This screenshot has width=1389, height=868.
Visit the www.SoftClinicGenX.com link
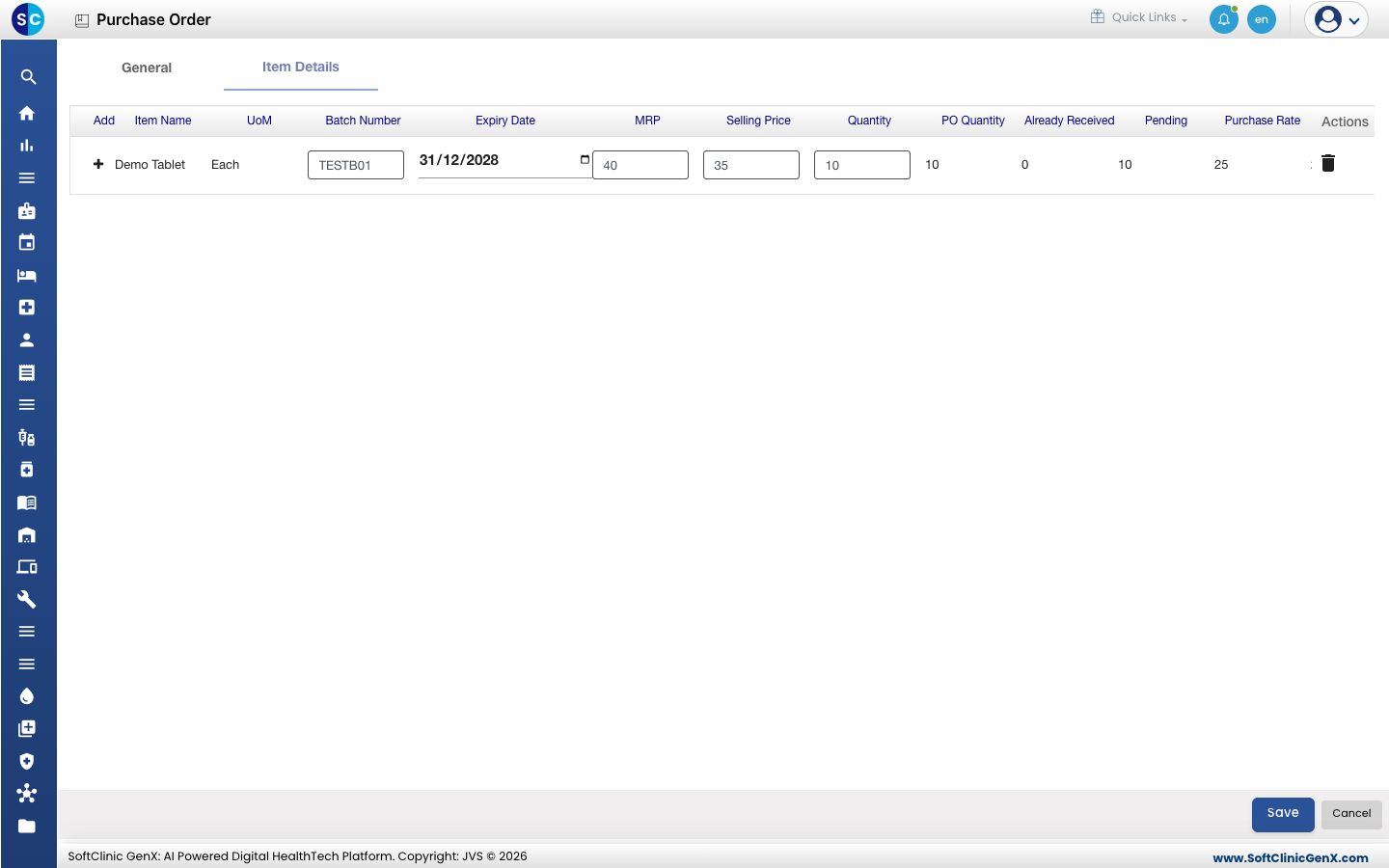(1291, 857)
